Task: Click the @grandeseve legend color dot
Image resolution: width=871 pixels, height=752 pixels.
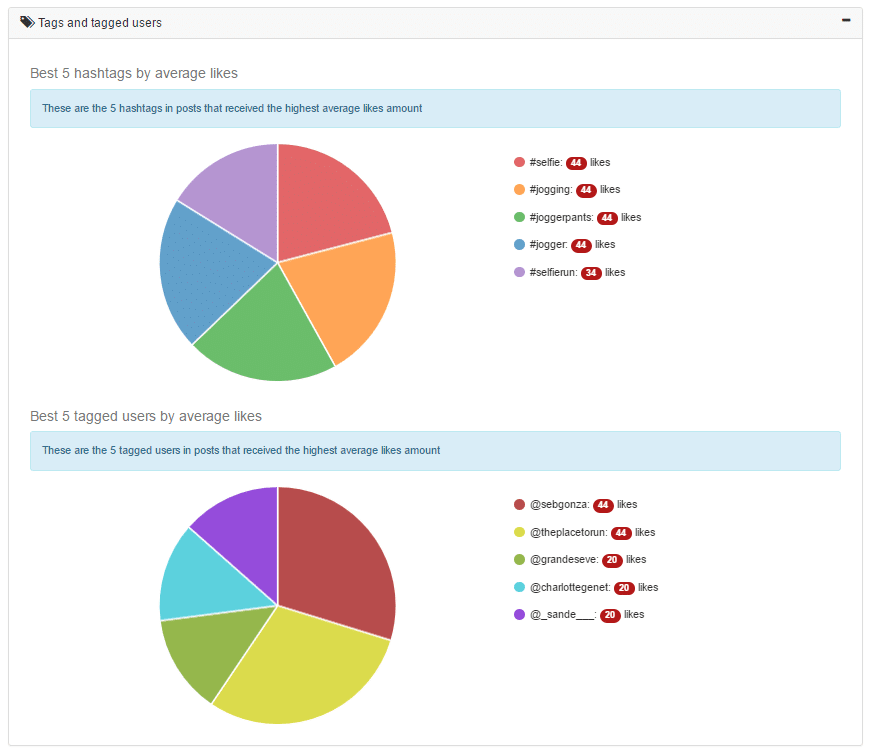Action: (519, 559)
